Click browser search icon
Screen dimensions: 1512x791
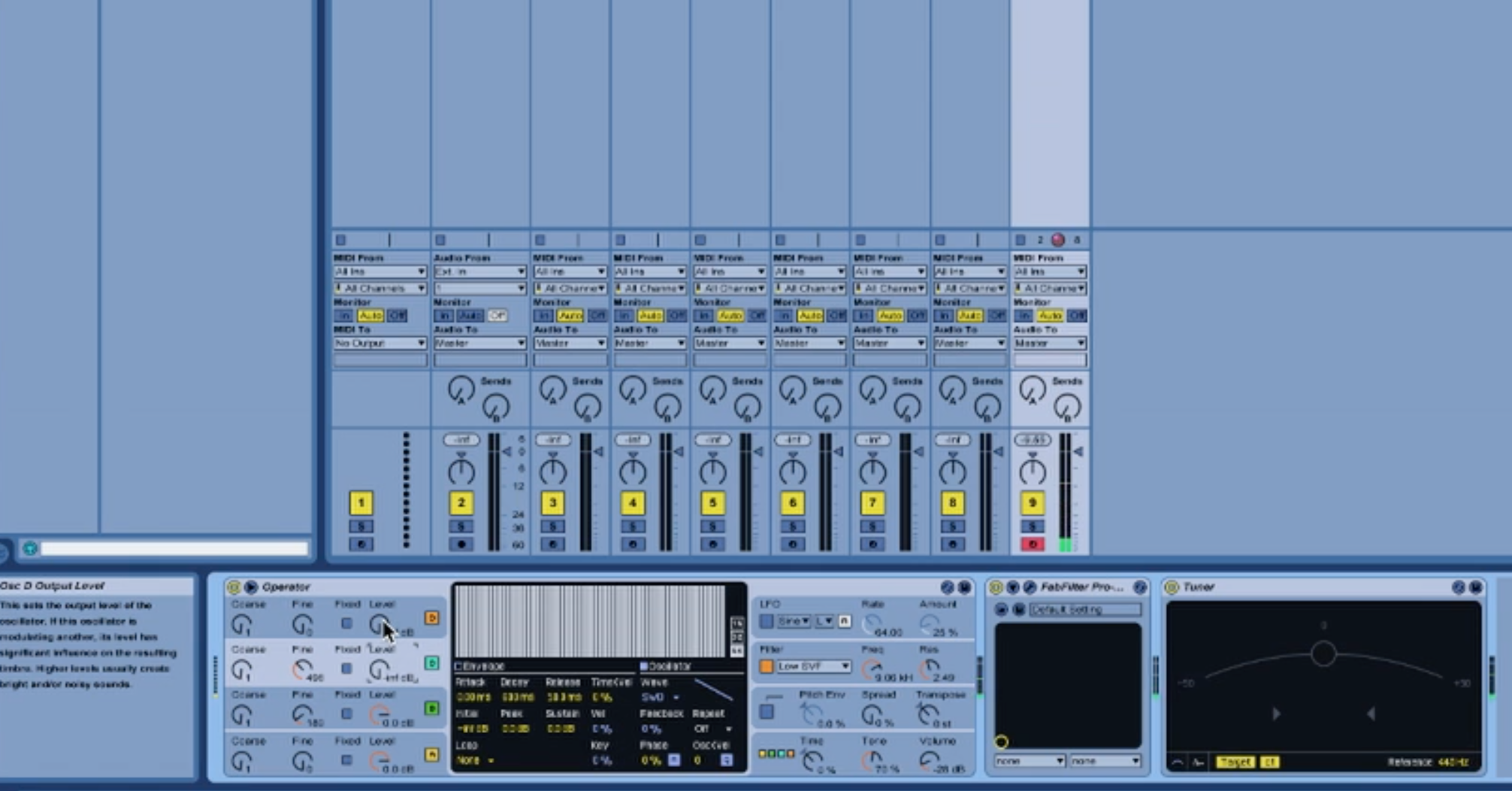pyautogui.click(x=30, y=548)
